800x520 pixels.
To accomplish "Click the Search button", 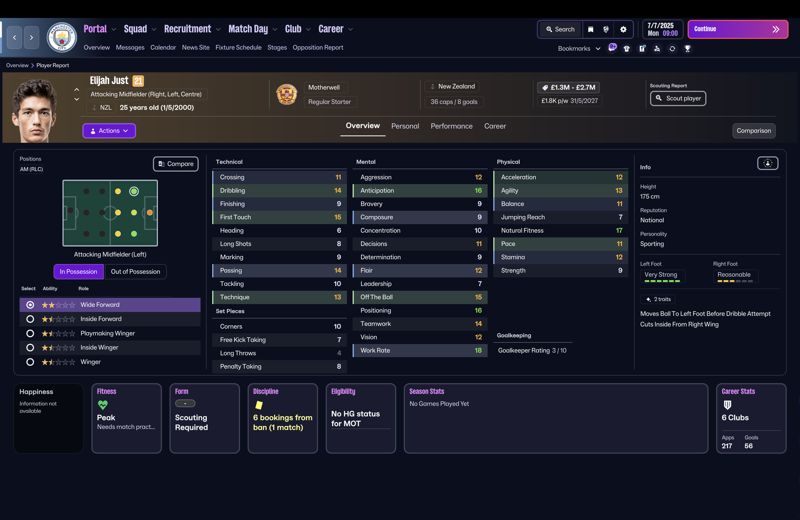I will click(560, 30).
